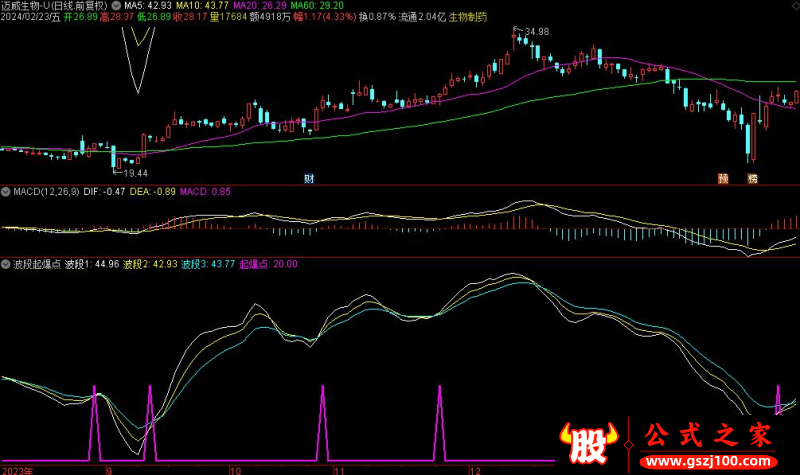Click the DIF: -0.47 value
Screen dimensions: 800x475
pos(104,192)
